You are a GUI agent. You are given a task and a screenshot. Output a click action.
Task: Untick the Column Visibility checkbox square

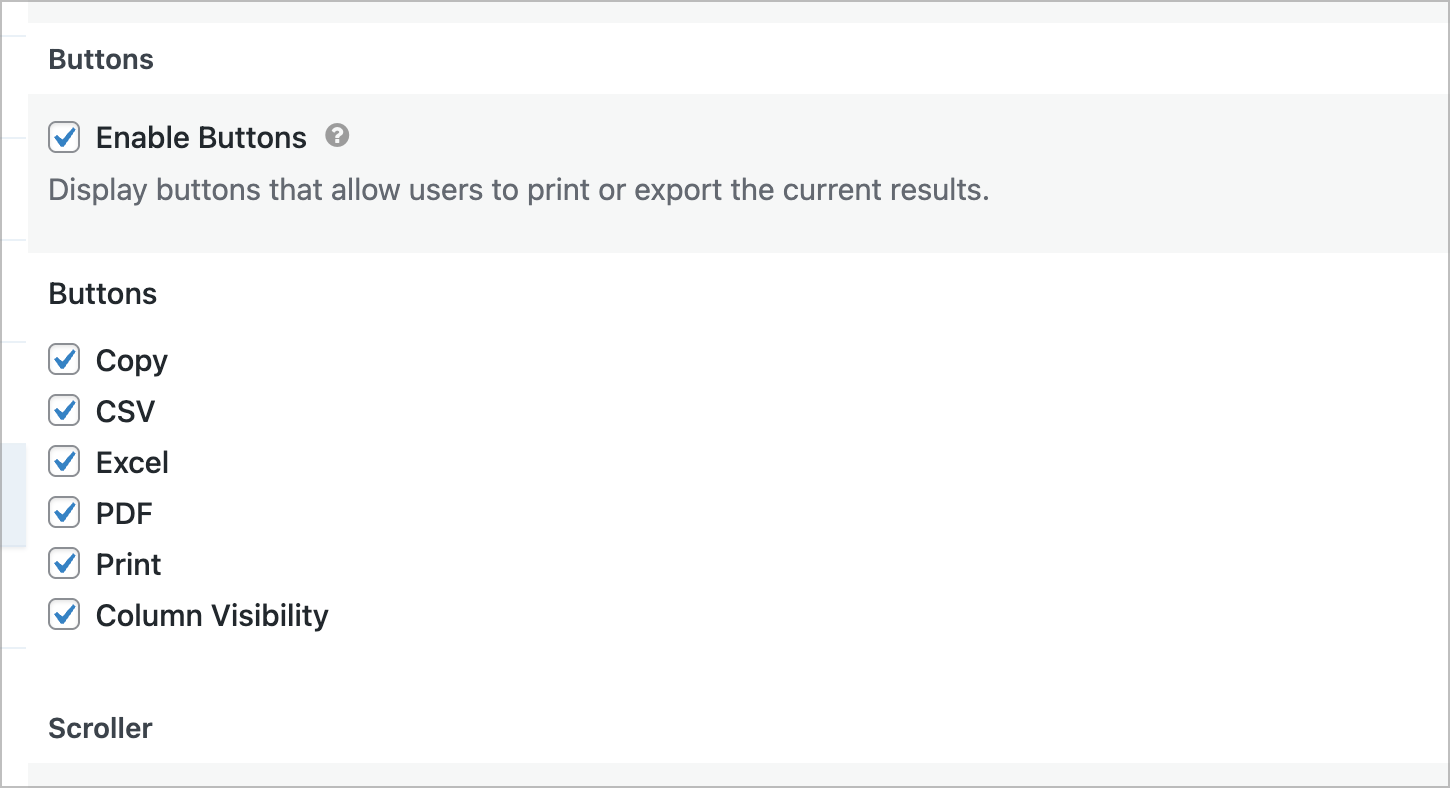(64, 614)
